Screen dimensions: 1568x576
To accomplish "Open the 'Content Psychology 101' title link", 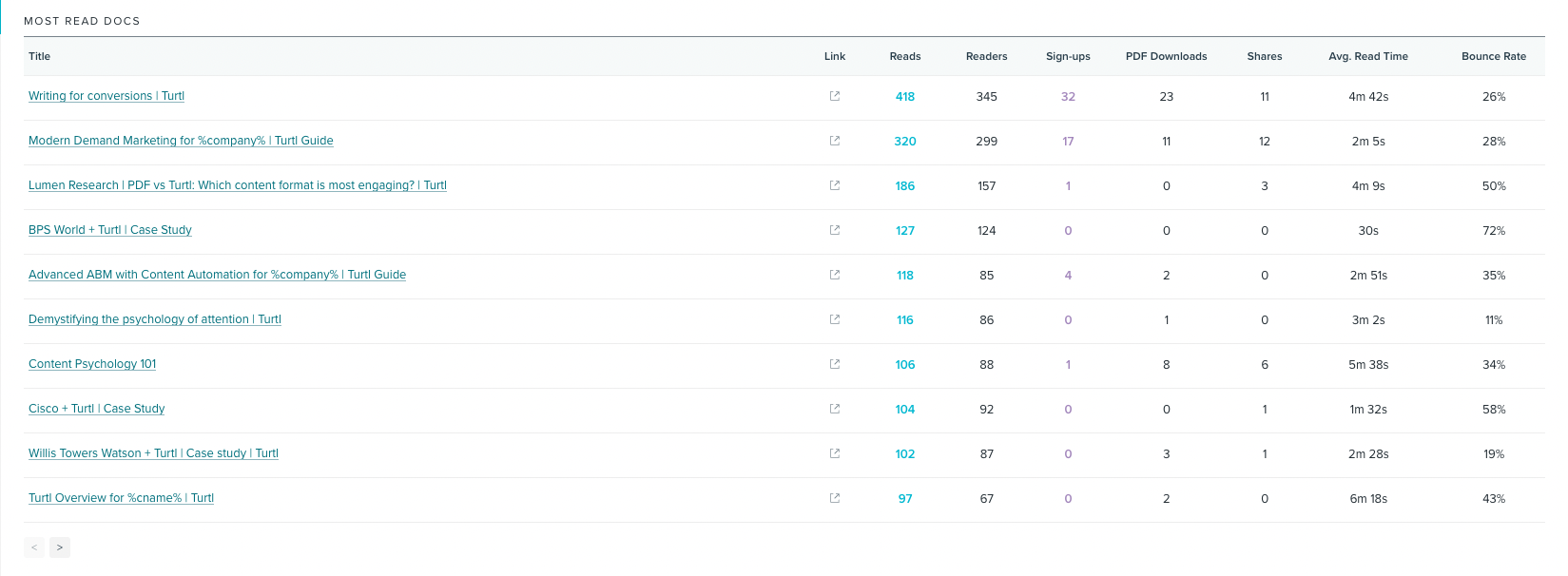I will point(92,364).
